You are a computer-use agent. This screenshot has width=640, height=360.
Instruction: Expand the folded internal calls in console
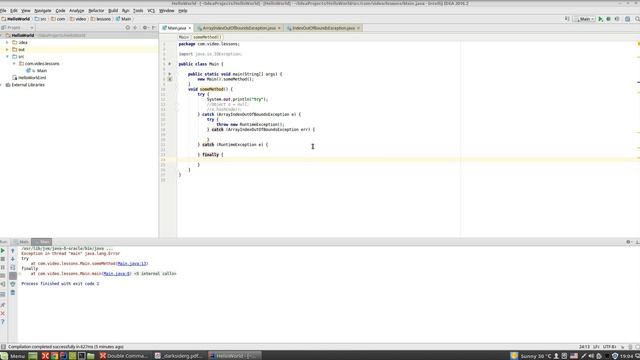(x=155, y=274)
